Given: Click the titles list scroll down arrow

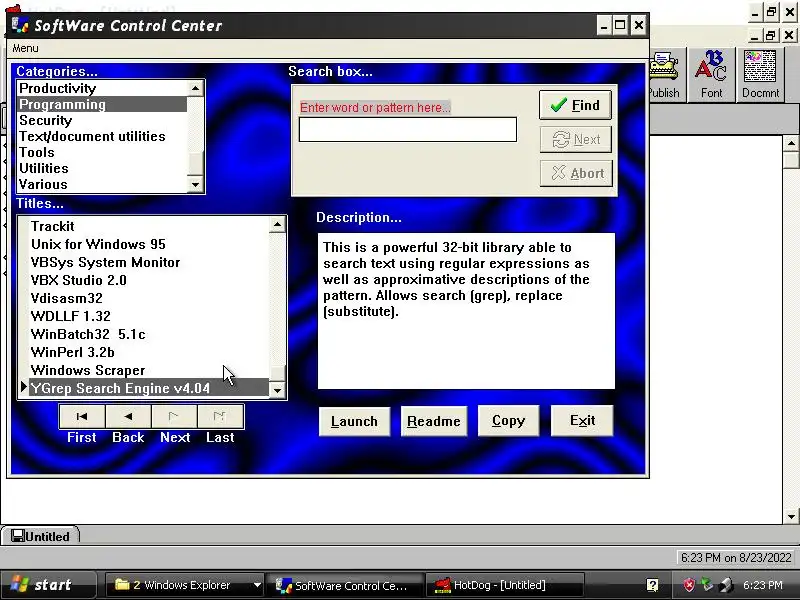Looking at the screenshot, I should click(277, 391).
